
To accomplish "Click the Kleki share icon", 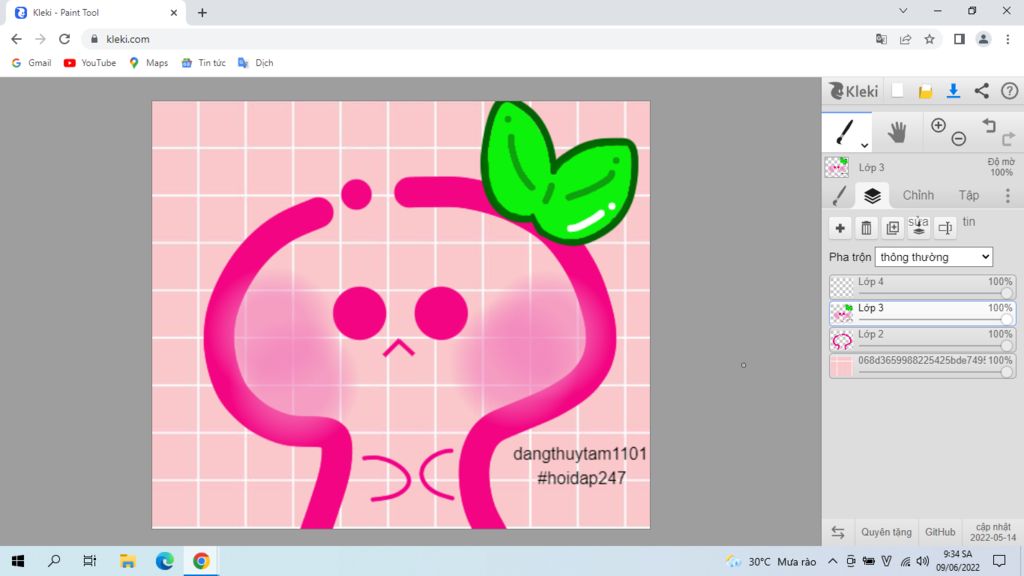I will [x=982, y=91].
